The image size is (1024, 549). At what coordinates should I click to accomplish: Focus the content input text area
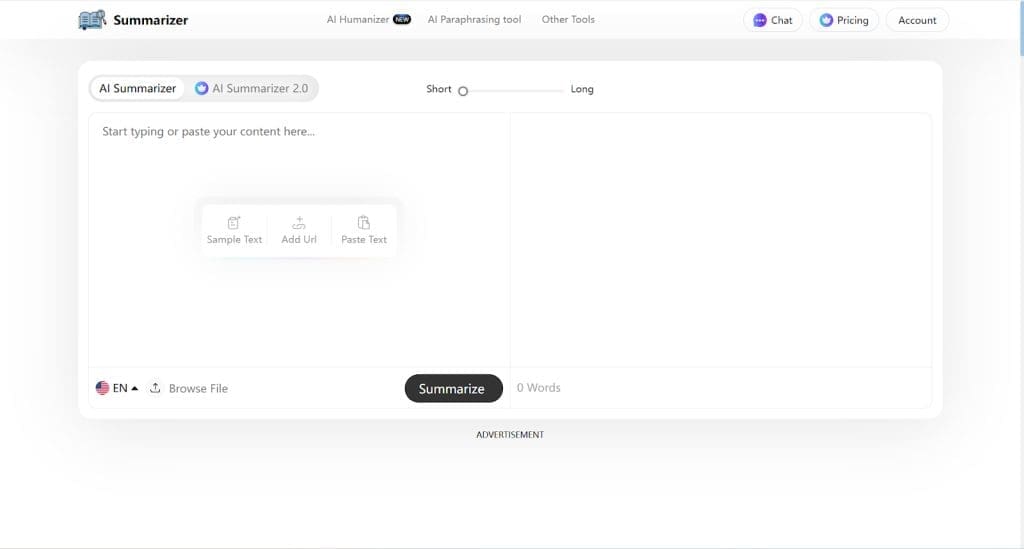(299, 240)
